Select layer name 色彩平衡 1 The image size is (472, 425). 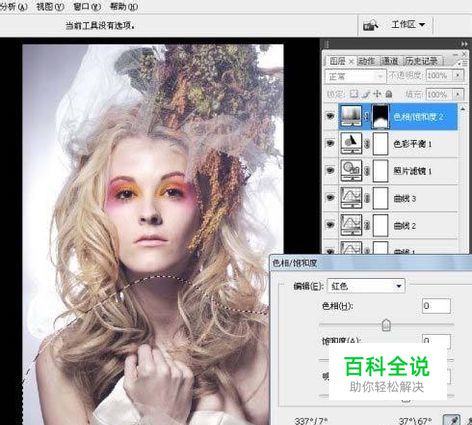point(412,144)
